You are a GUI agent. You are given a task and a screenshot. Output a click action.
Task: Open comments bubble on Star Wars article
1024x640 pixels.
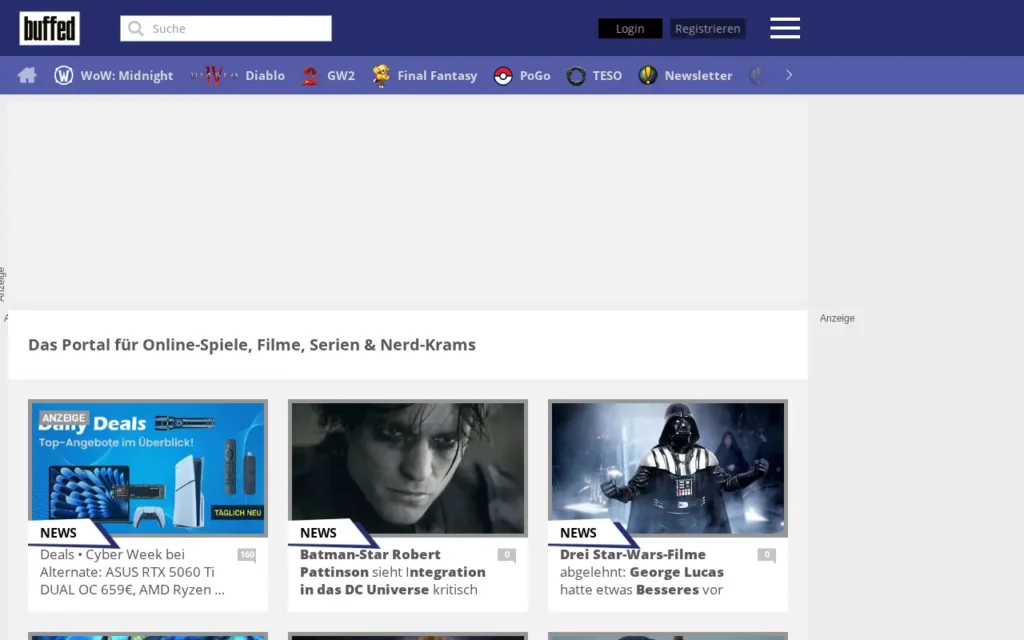(x=767, y=555)
